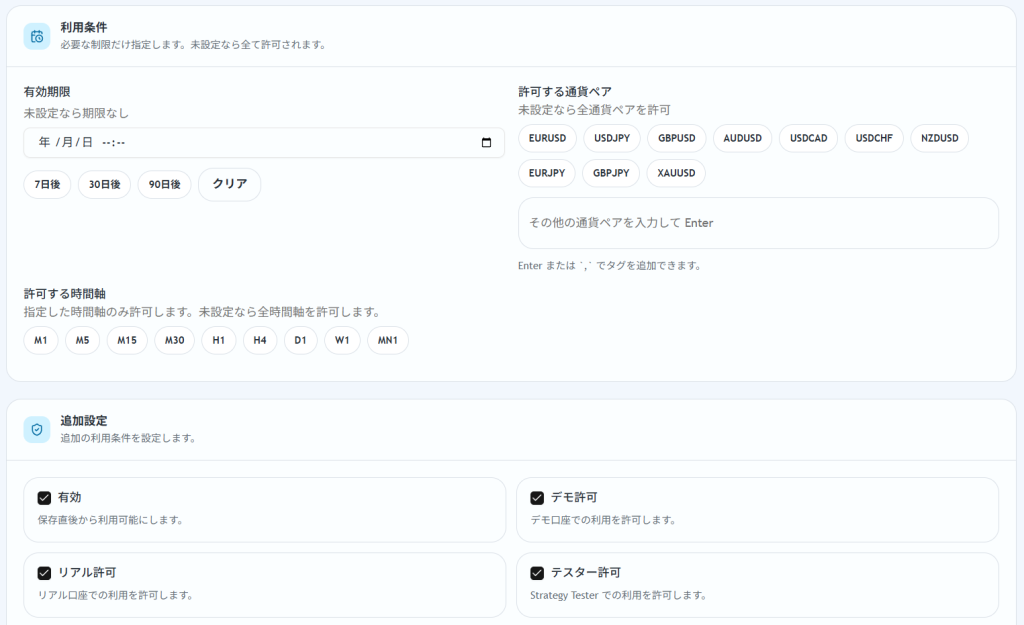Select the M15 timeframe chip
The image size is (1024, 625).
127,341
